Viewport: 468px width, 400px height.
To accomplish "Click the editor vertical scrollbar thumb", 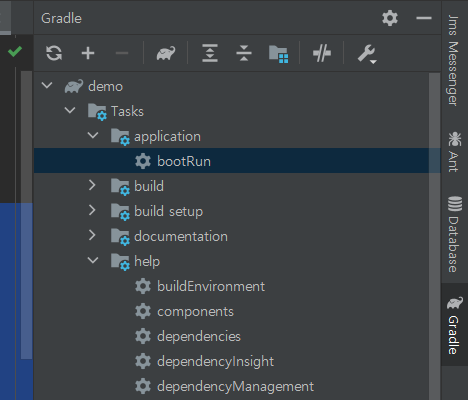I will point(27,215).
